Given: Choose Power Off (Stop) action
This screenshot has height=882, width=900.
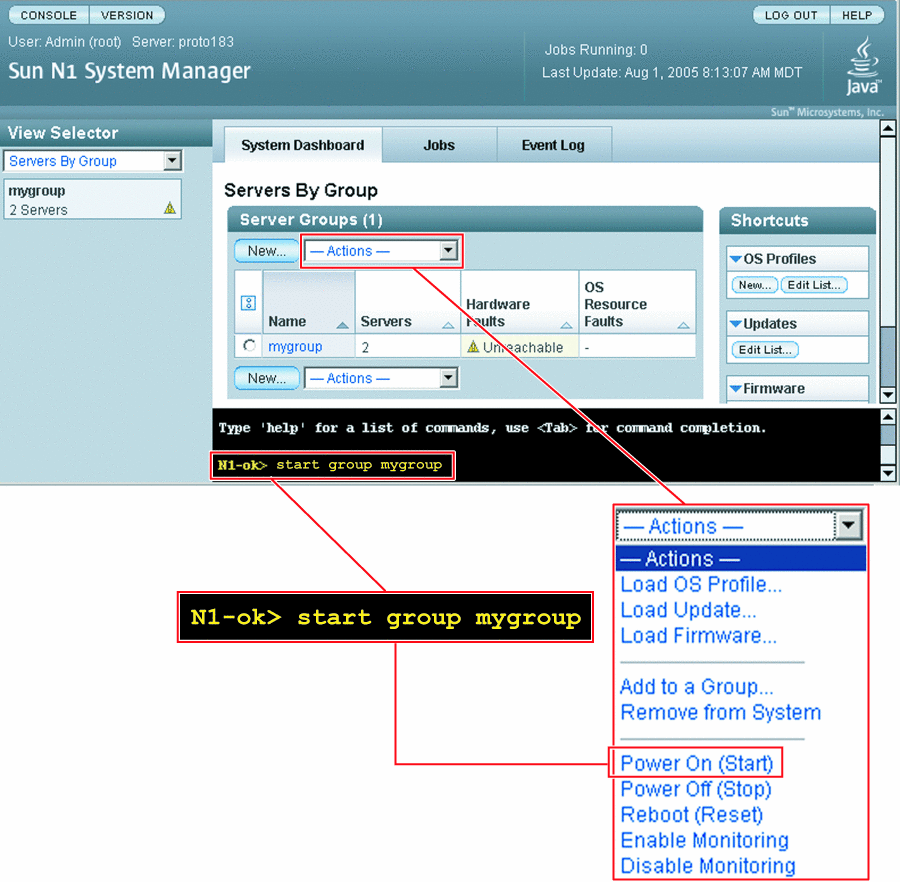Looking at the screenshot, I should [x=696, y=789].
